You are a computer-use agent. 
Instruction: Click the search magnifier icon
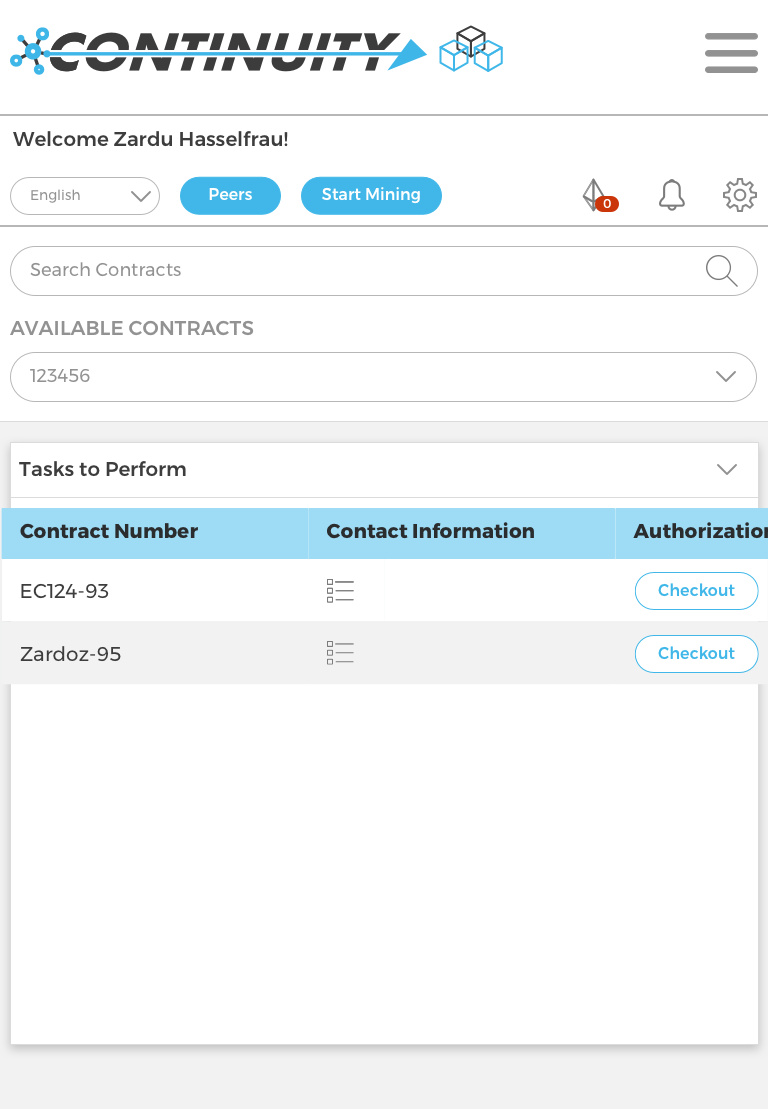[x=721, y=271]
